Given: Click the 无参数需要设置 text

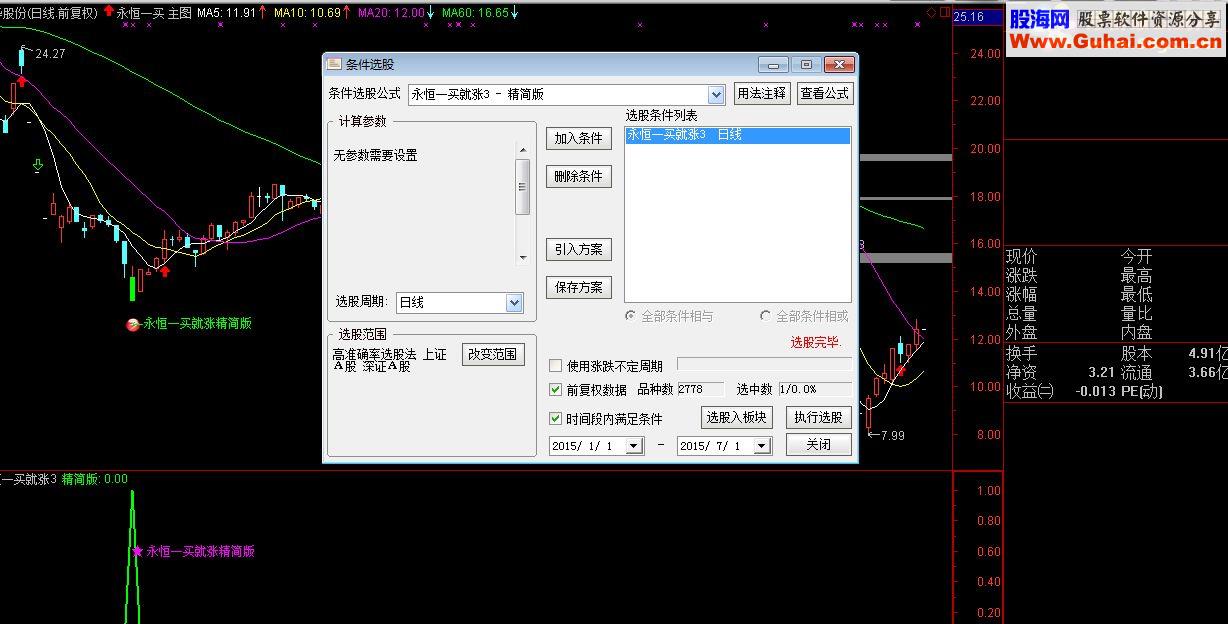Looking at the screenshot, I should point(375,156).
